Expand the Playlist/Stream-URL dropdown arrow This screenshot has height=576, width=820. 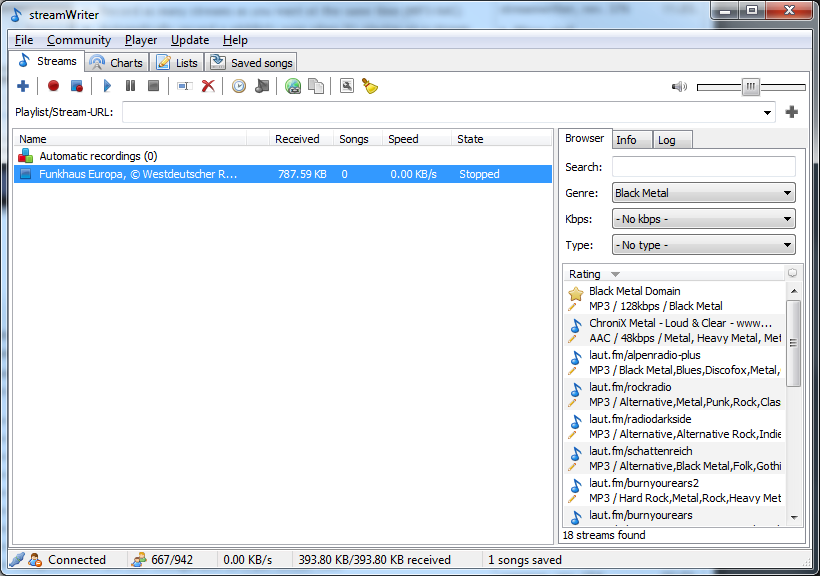click(x=767, y=112)
